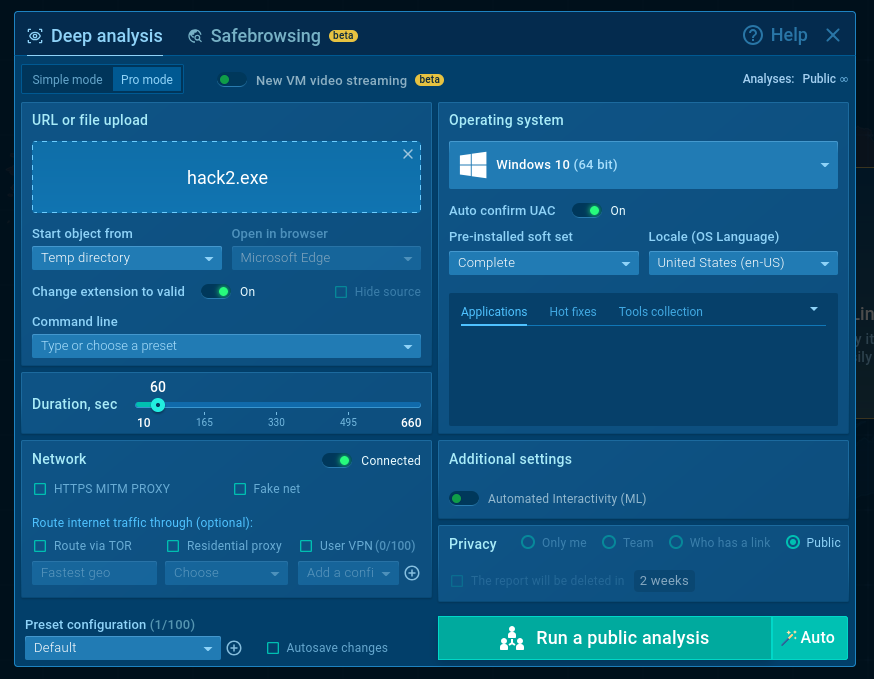This screenshot has width=874, height=679.
Task: Add a preset with the plus icon next to Default
Action: click(x=234, y=648)
